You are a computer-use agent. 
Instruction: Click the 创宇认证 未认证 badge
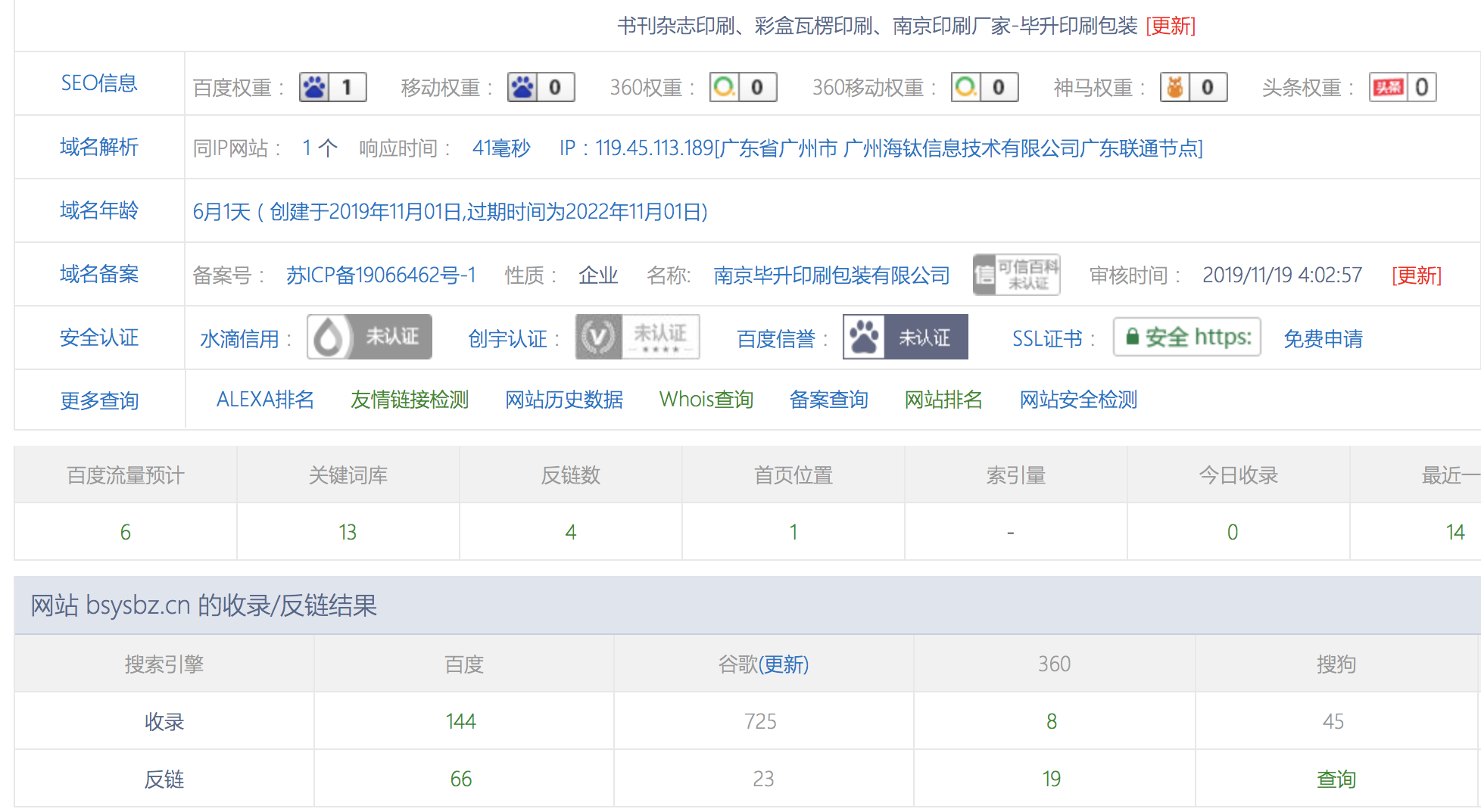pyautogui.click(x=637, y=337)
